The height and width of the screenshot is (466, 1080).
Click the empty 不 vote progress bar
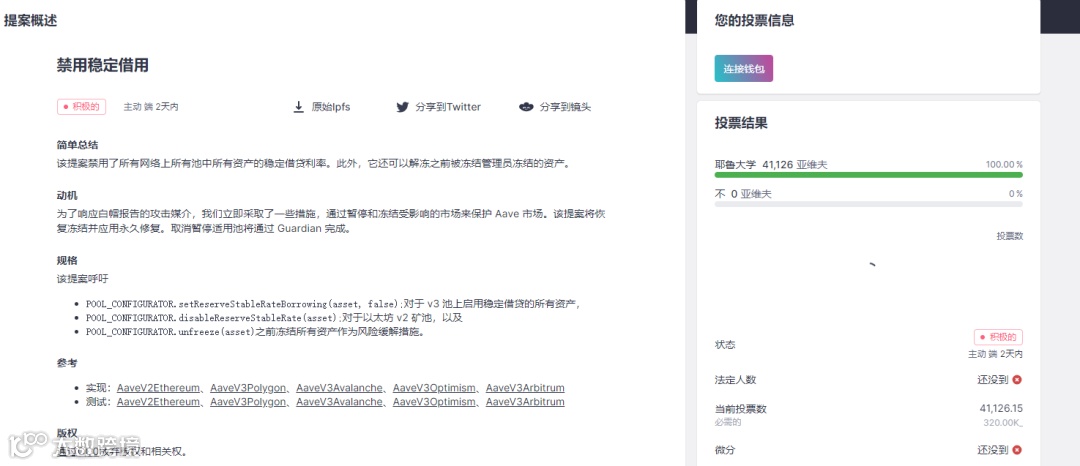(869, 204)
